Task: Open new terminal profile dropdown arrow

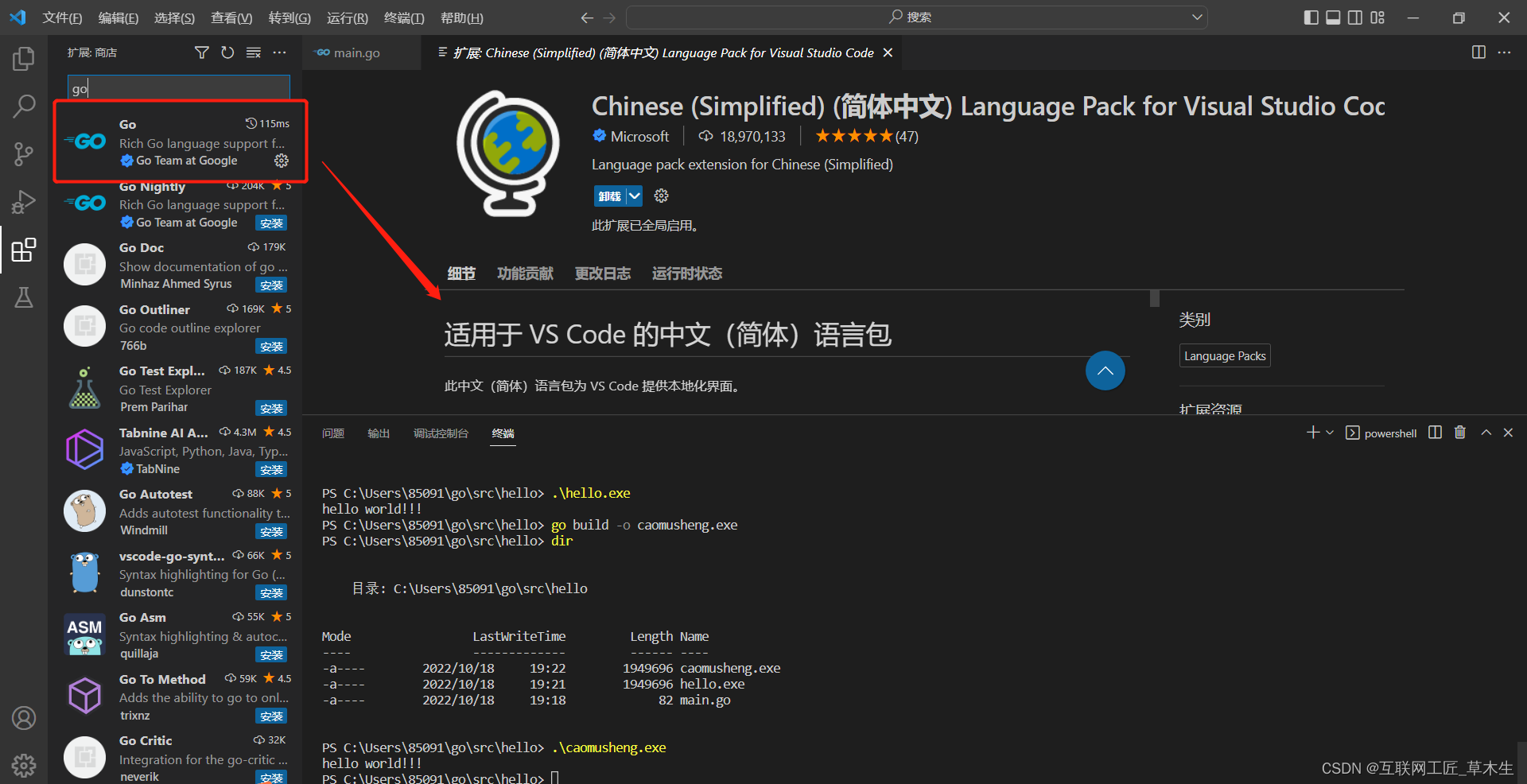Action: click(x=1330, y=433)
